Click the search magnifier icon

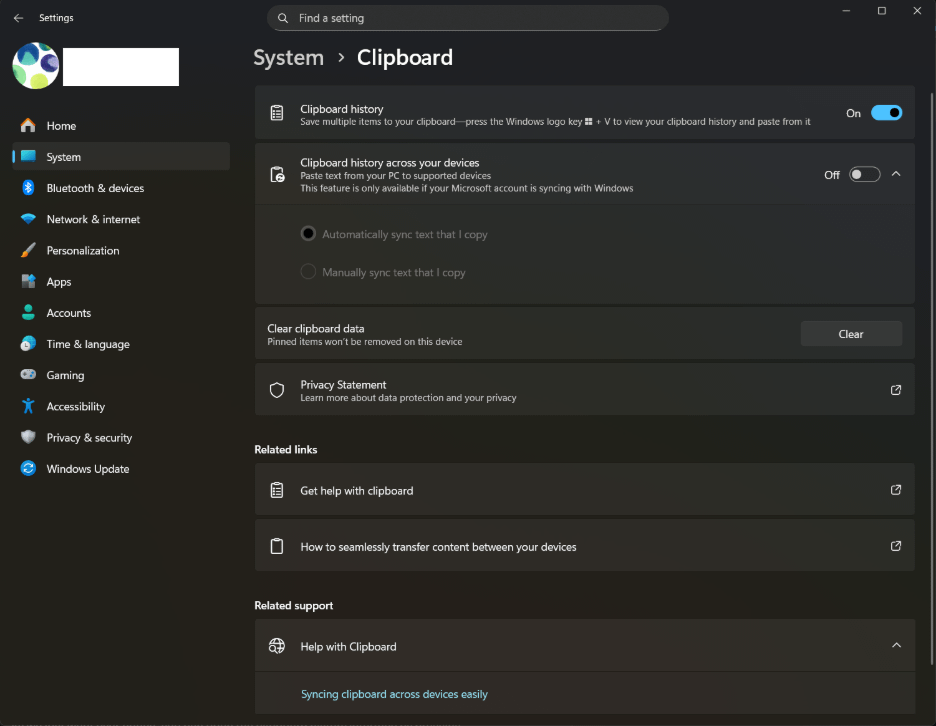click(x=284, y=18)
